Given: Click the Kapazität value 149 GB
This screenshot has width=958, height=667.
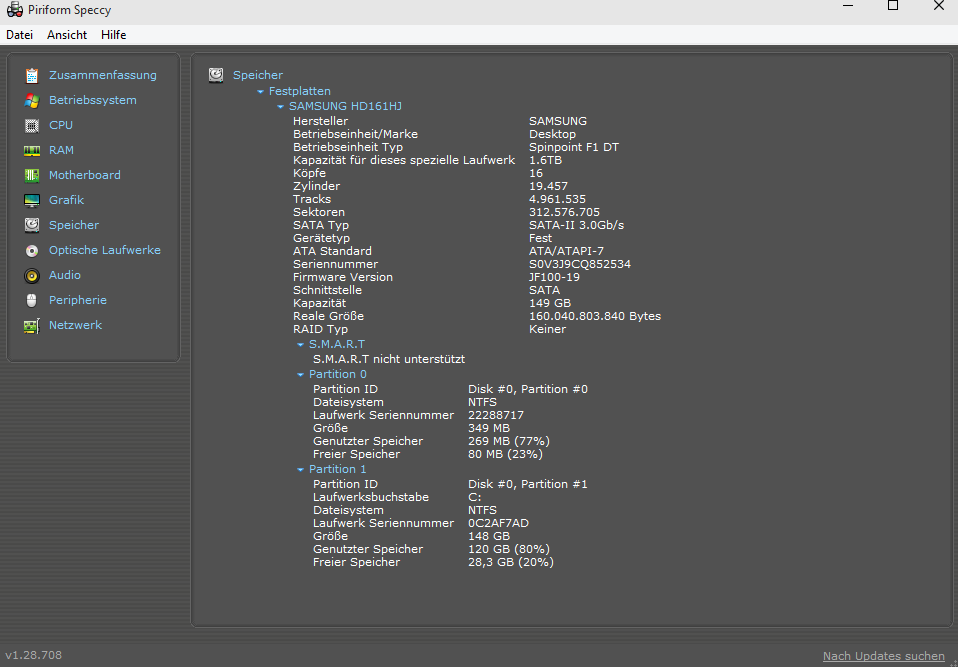Looking at the screenshot, I should coord(550,303).
